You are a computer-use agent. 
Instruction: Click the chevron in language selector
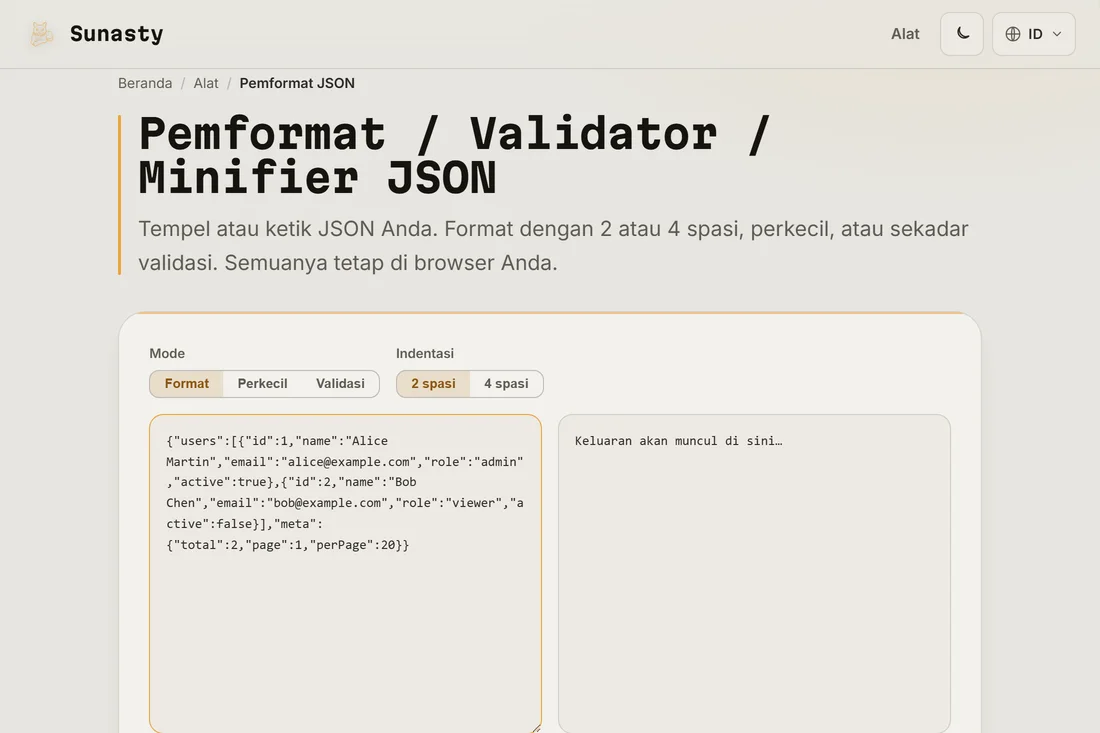point(1057,34)
